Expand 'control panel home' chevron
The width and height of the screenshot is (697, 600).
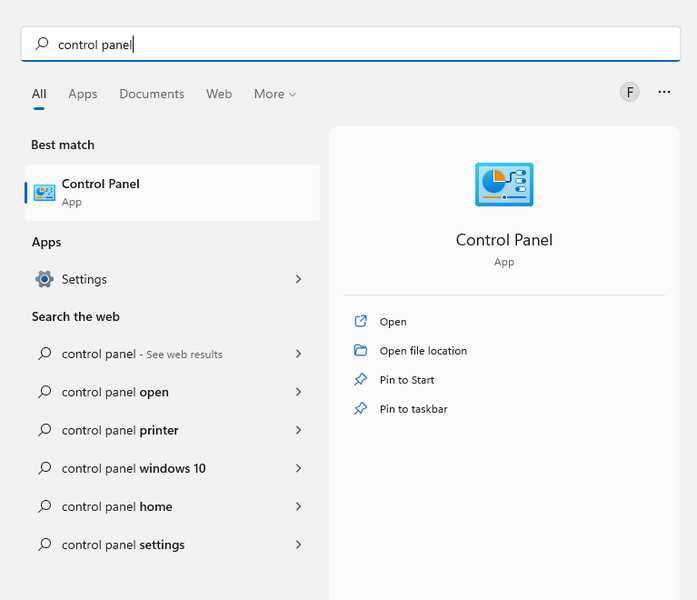coord(298,507)
